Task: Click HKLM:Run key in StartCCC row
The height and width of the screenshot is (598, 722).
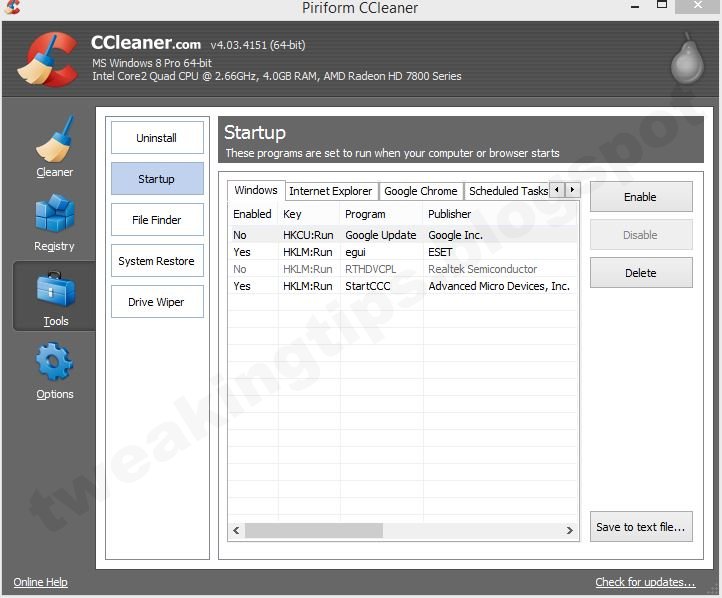Action: 308,286
